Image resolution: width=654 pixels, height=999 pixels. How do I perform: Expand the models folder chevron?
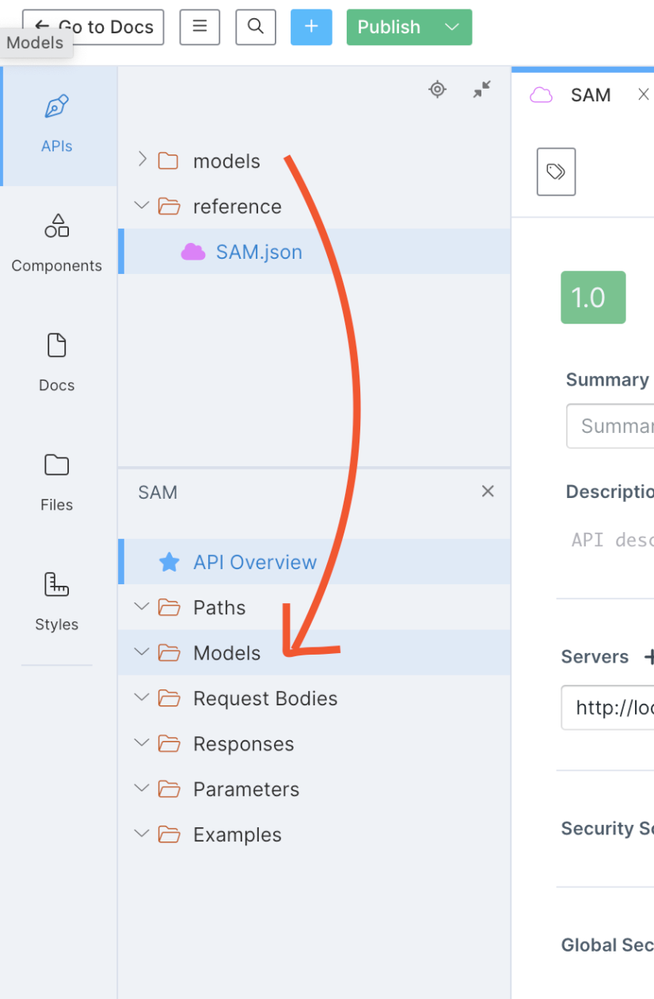[x=142, y=160]
